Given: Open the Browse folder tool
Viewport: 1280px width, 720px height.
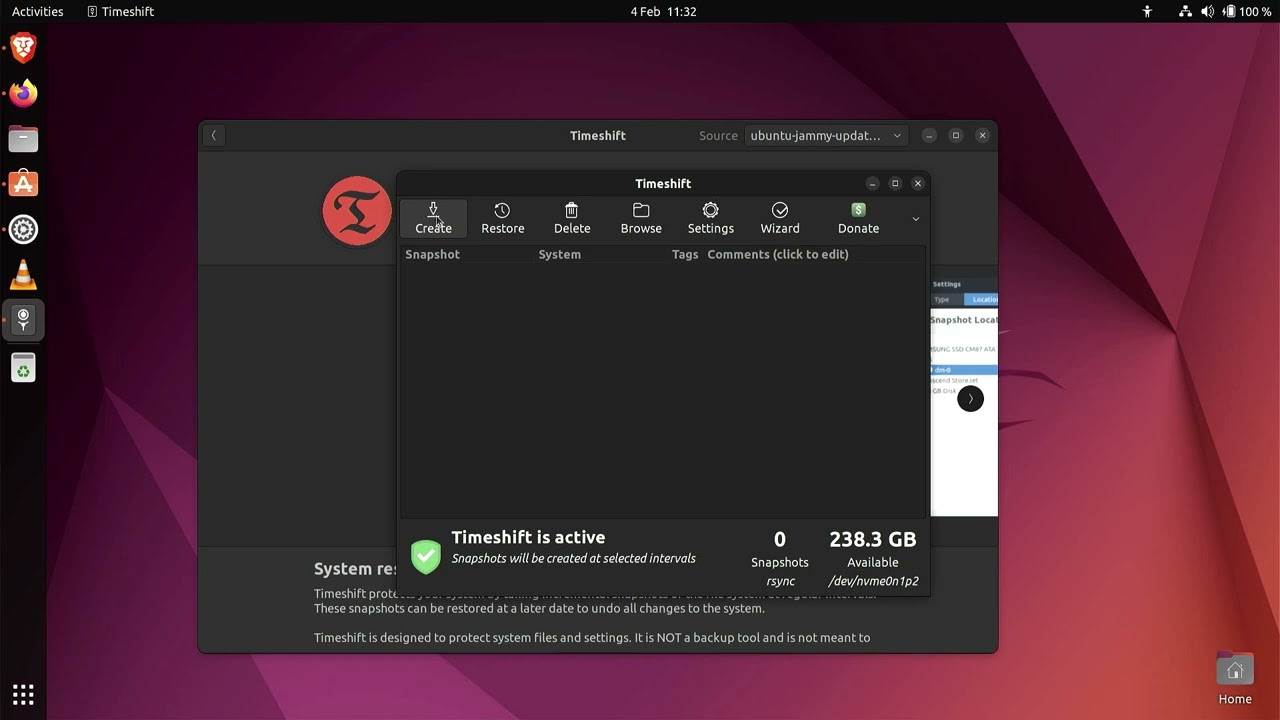Looking at the screenshot, I should pos(641,218).
